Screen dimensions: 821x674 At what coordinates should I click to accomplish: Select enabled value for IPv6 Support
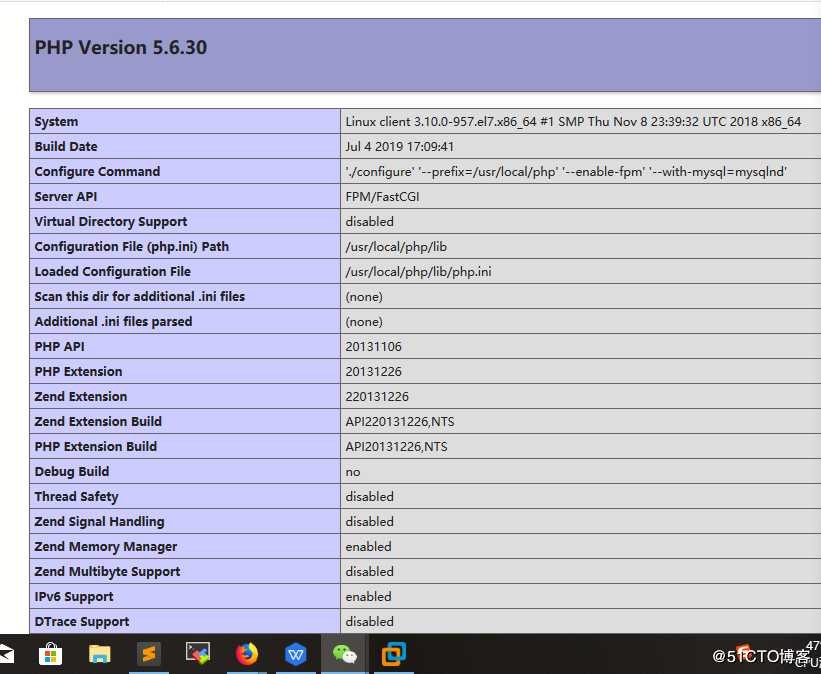pos(369,596)
